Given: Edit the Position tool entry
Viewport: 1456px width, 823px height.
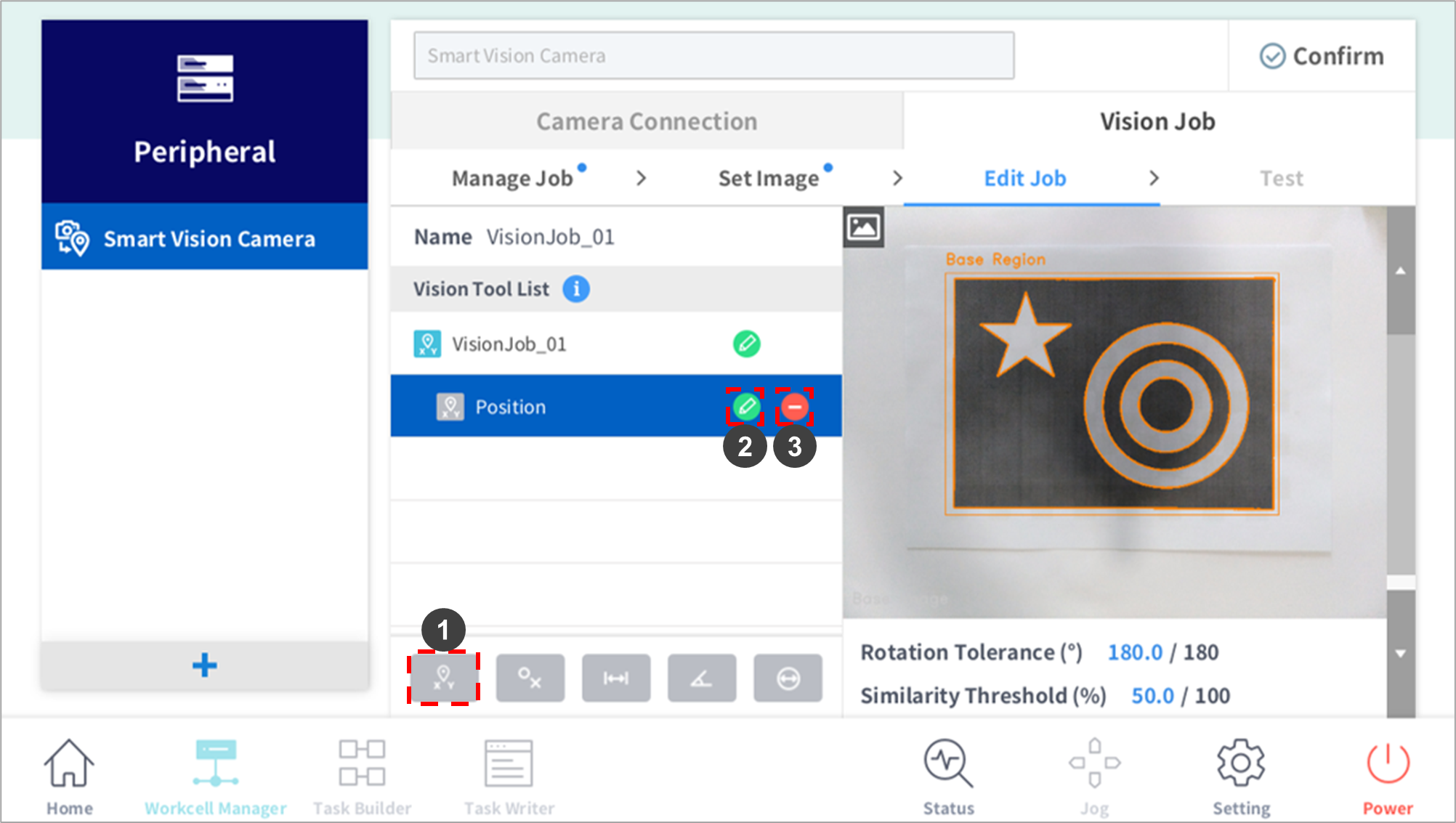Looking at the screenshot, I should click(x=745, y=407).
